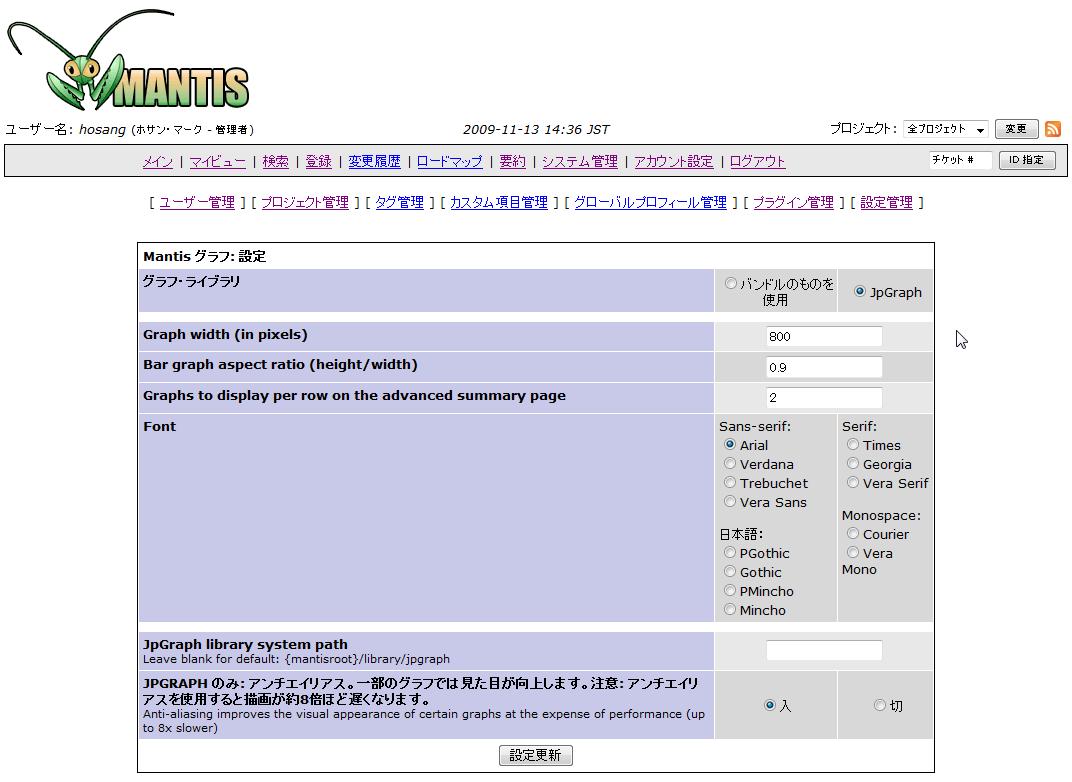Pick the PGothic Japanese font
Image resolution: width=1072 pixels, height=782 pixels.
click(730, 553)
